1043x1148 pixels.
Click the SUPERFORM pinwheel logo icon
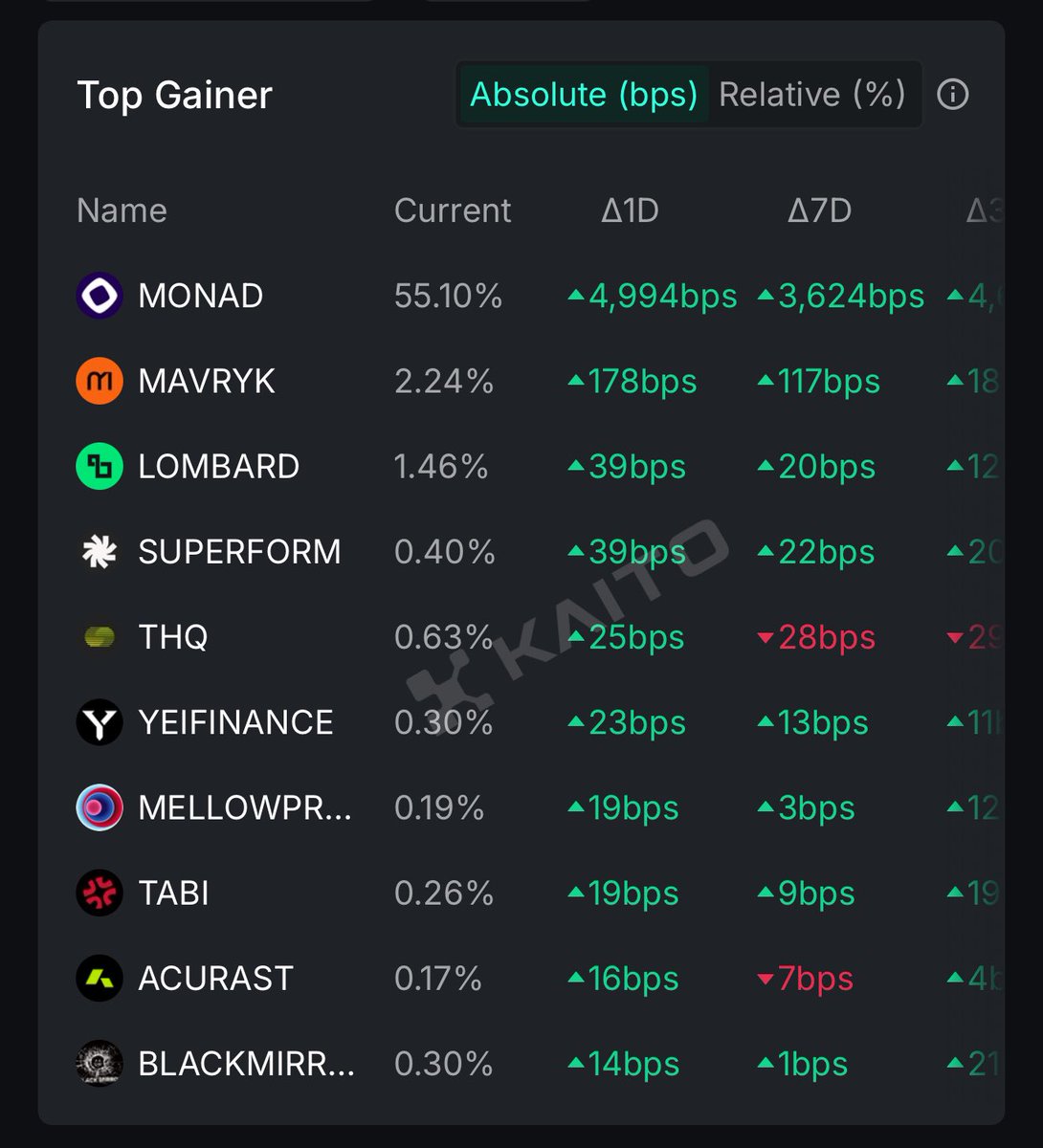point(100,552)
